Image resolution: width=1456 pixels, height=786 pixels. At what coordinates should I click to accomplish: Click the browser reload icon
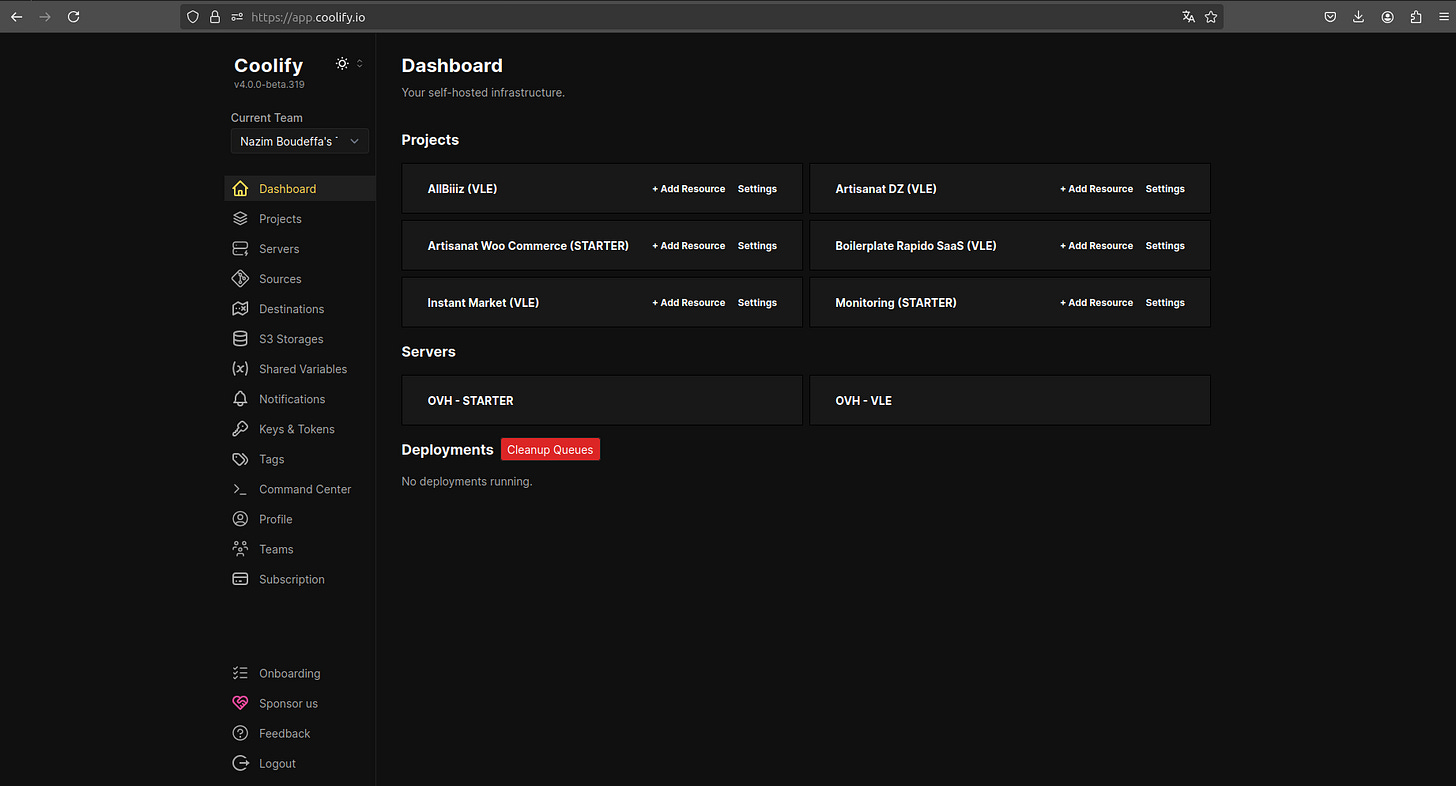click(x=73, y=16)
